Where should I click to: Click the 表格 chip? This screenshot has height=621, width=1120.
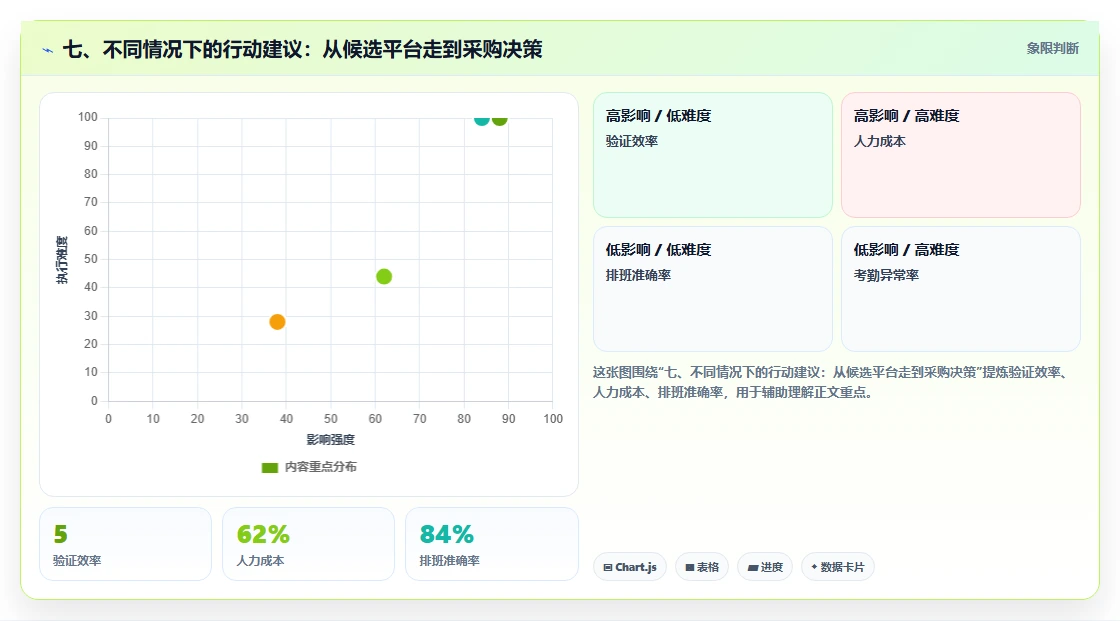[x=702, y=567]
